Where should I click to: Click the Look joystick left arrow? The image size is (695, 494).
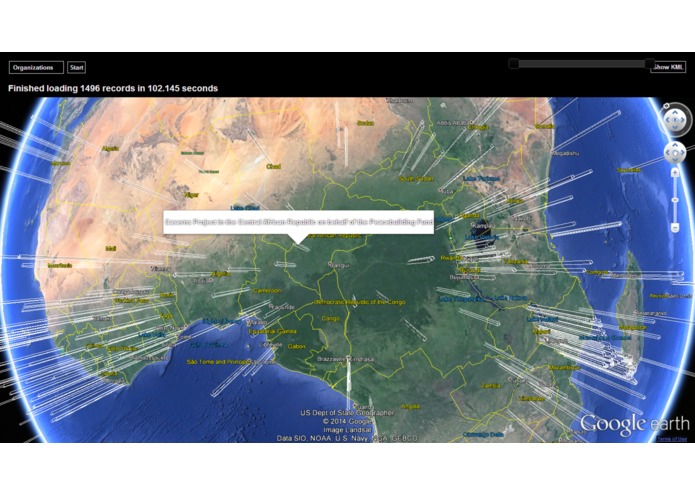tap(667, 120)
